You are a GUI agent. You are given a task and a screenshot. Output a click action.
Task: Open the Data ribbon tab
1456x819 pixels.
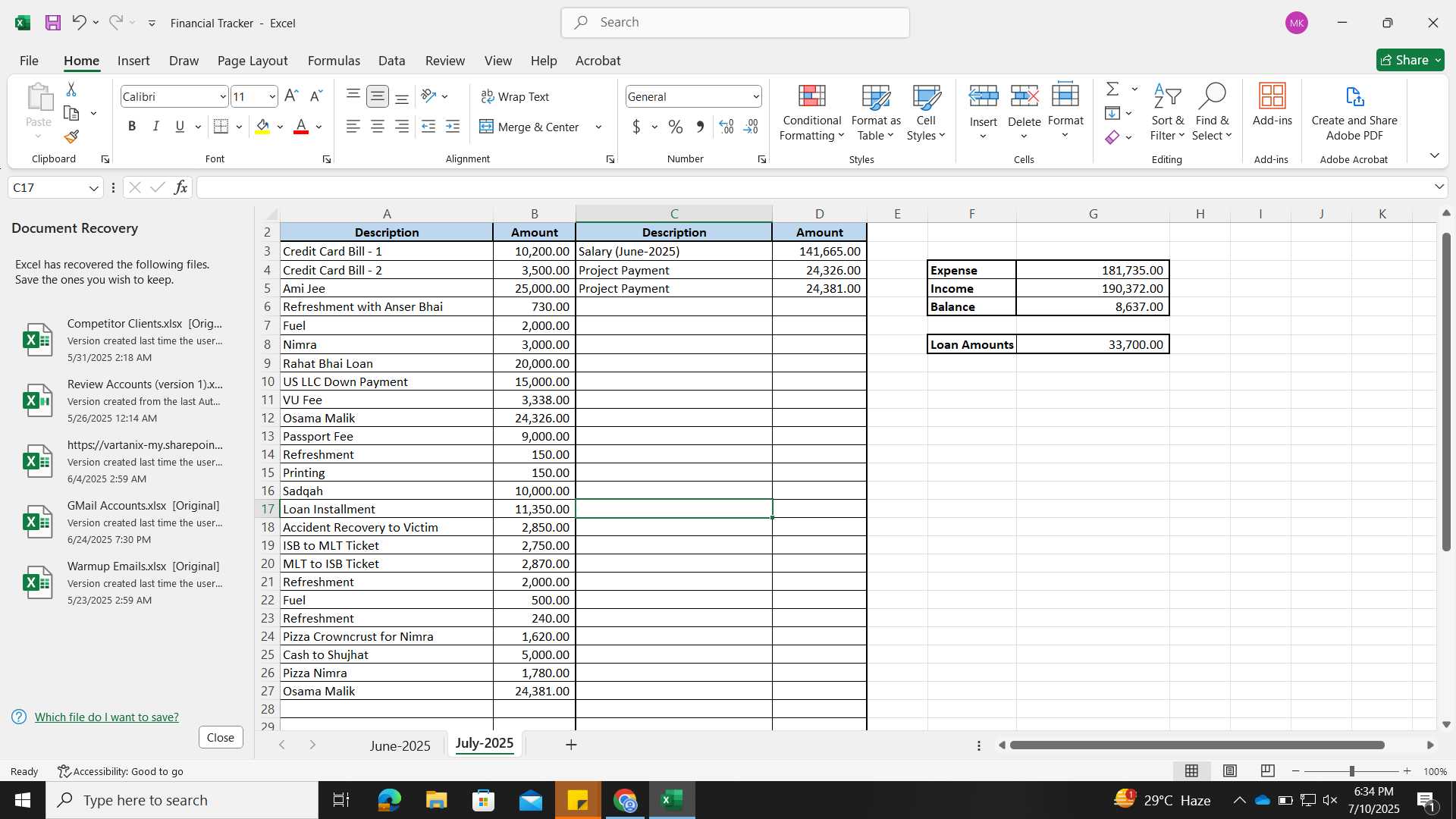391,61
